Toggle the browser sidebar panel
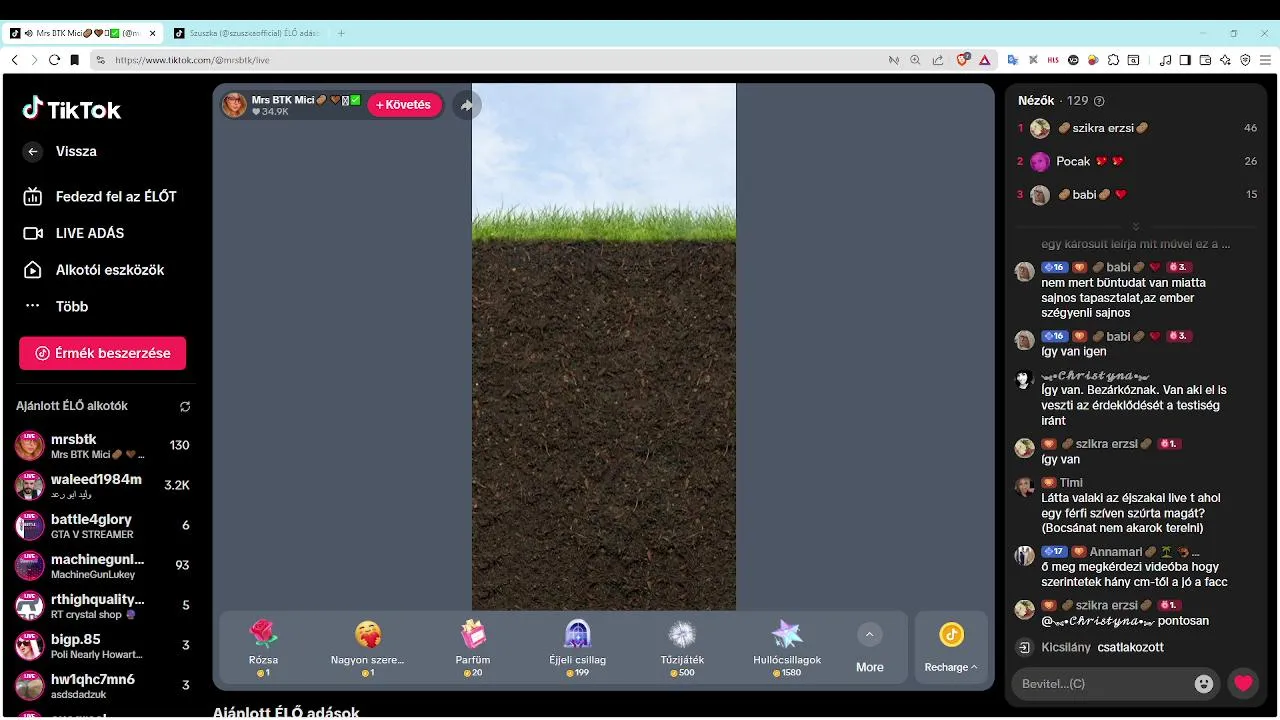This screenshot has width=1280, height=720. pos(1185,60)
